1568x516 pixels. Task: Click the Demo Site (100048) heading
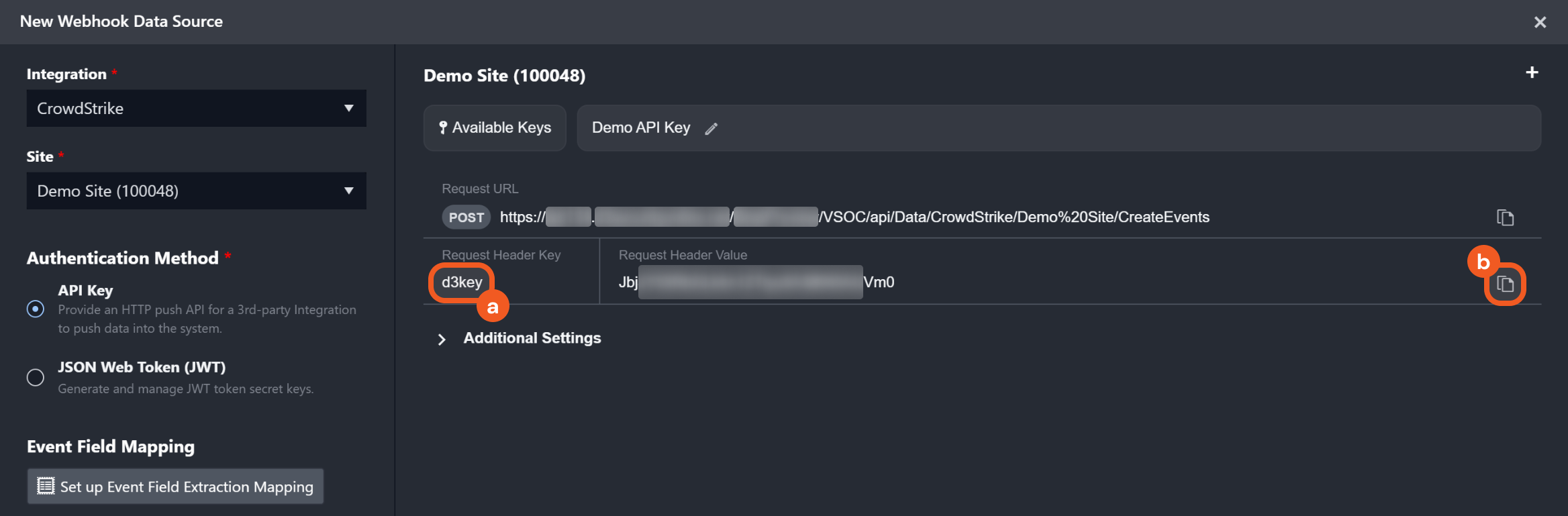[504, 76]
